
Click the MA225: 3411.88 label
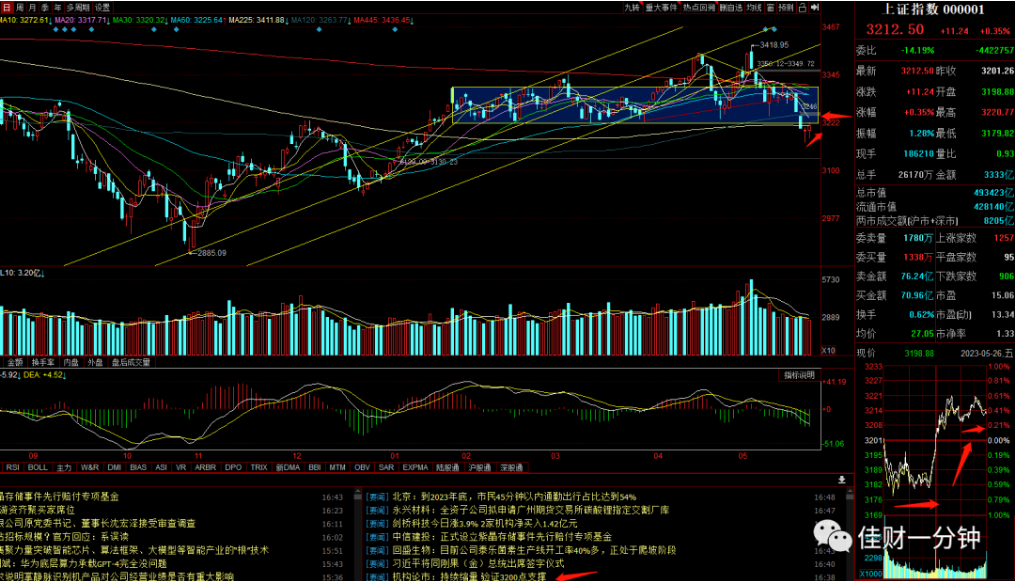click(x=256, y=20)
